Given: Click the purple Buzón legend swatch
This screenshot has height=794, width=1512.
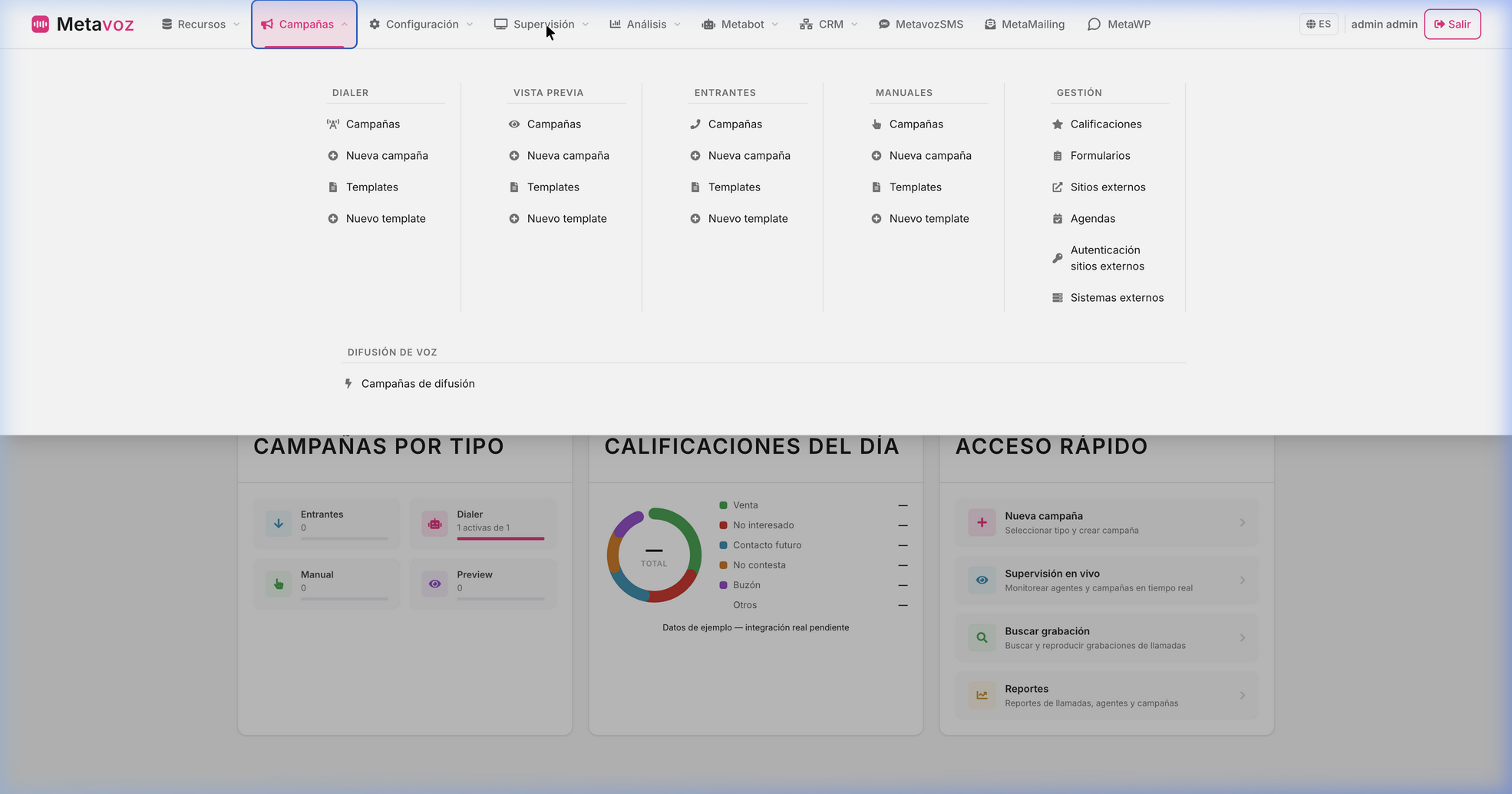Looking at the screenshot, I should pos(723,585).
